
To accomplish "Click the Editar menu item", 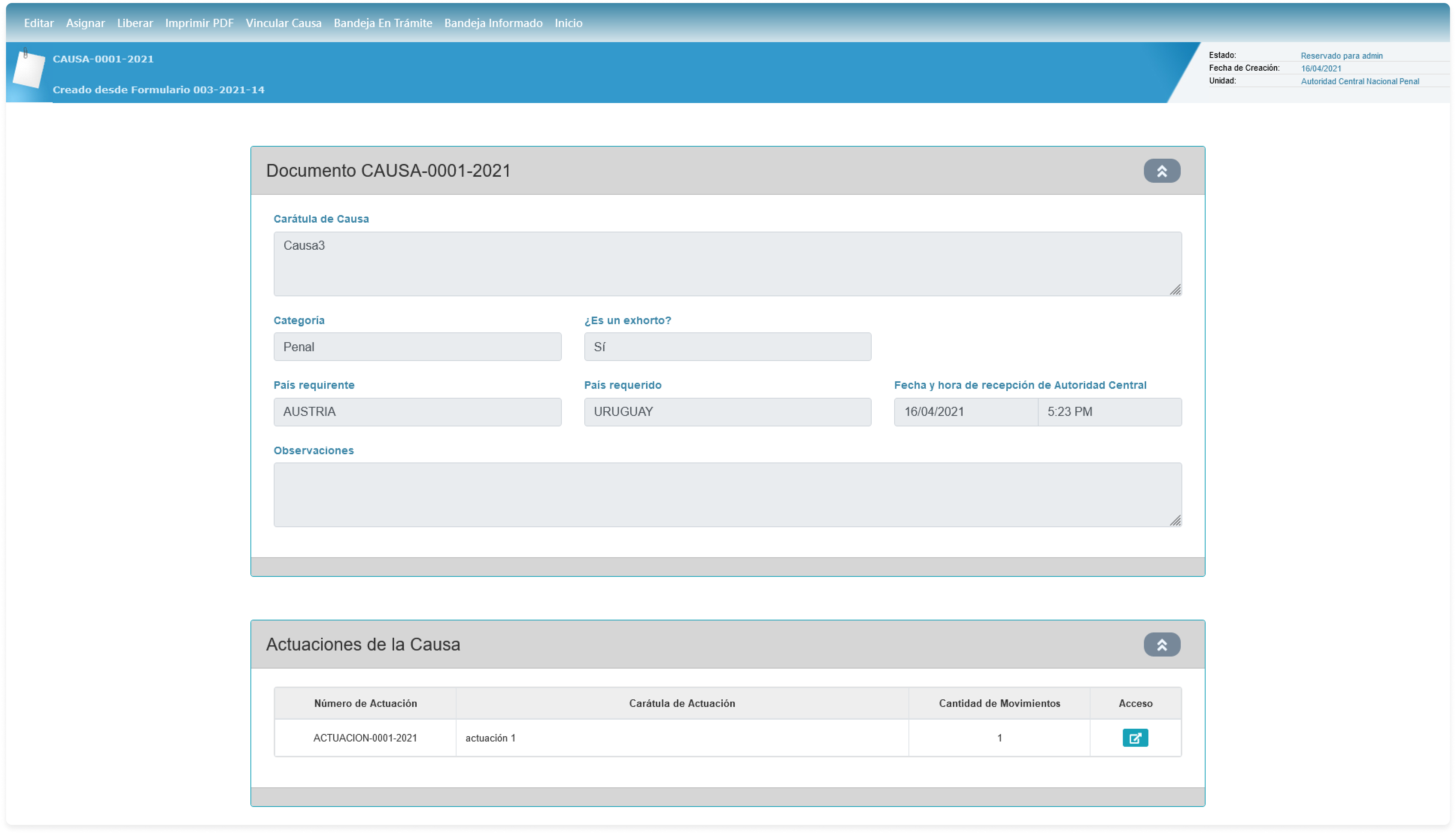I will [38, 23].
